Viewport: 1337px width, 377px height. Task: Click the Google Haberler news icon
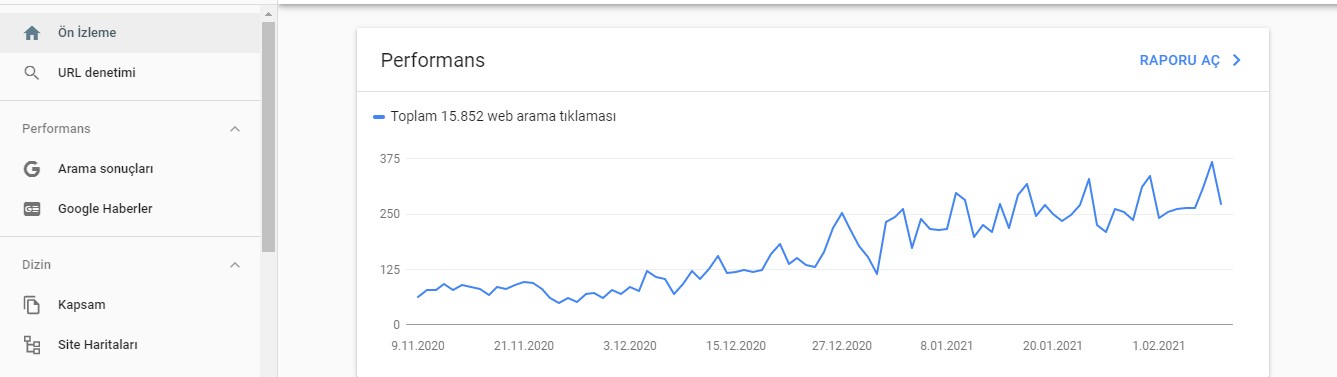[x=32, y=209]
